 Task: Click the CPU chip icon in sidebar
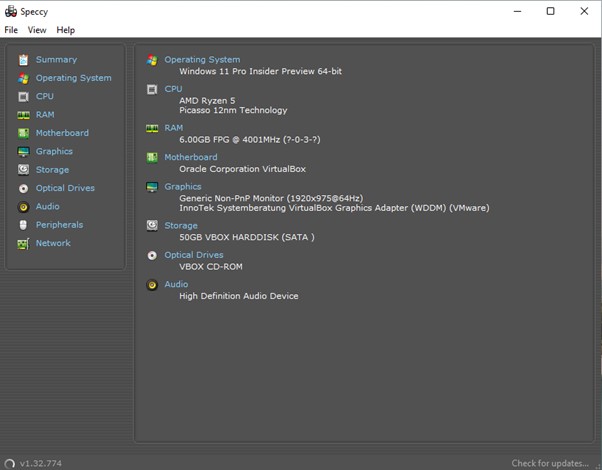23,97
